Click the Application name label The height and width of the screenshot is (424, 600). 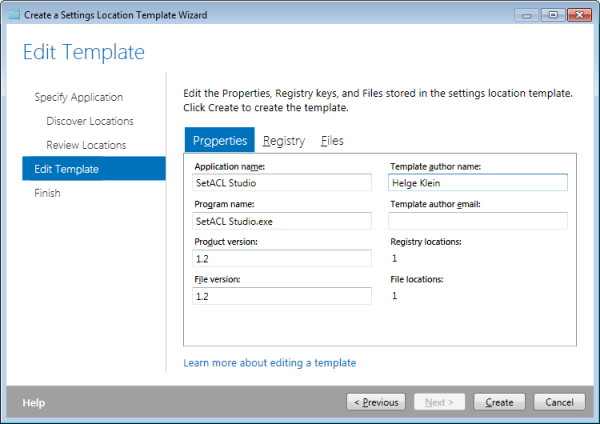(x=230, y=167)
